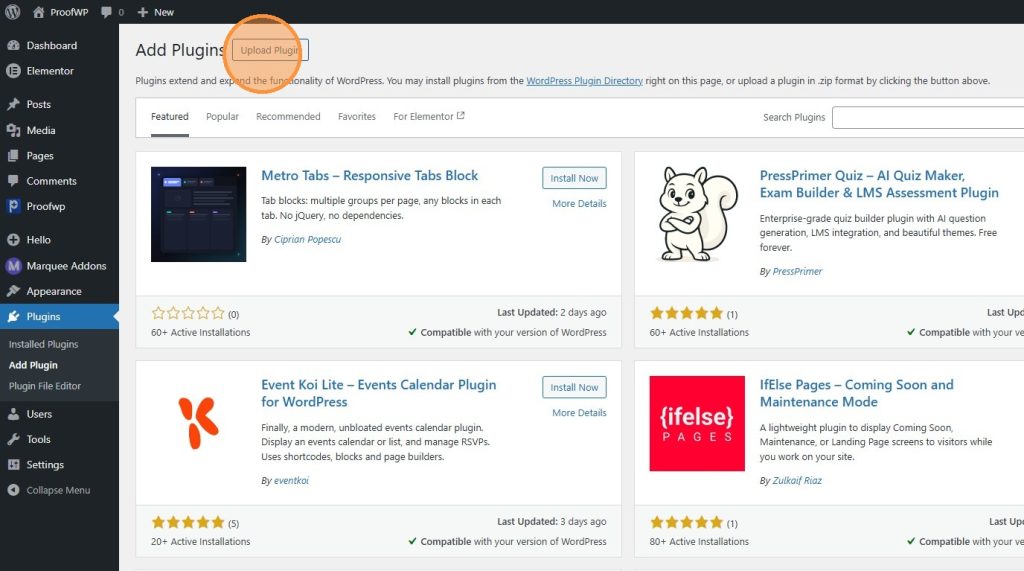Screen dimensions: 1024x571
Task: Click '60+ Active Installations' under Metro Tabs
Action: pos(200,332)
